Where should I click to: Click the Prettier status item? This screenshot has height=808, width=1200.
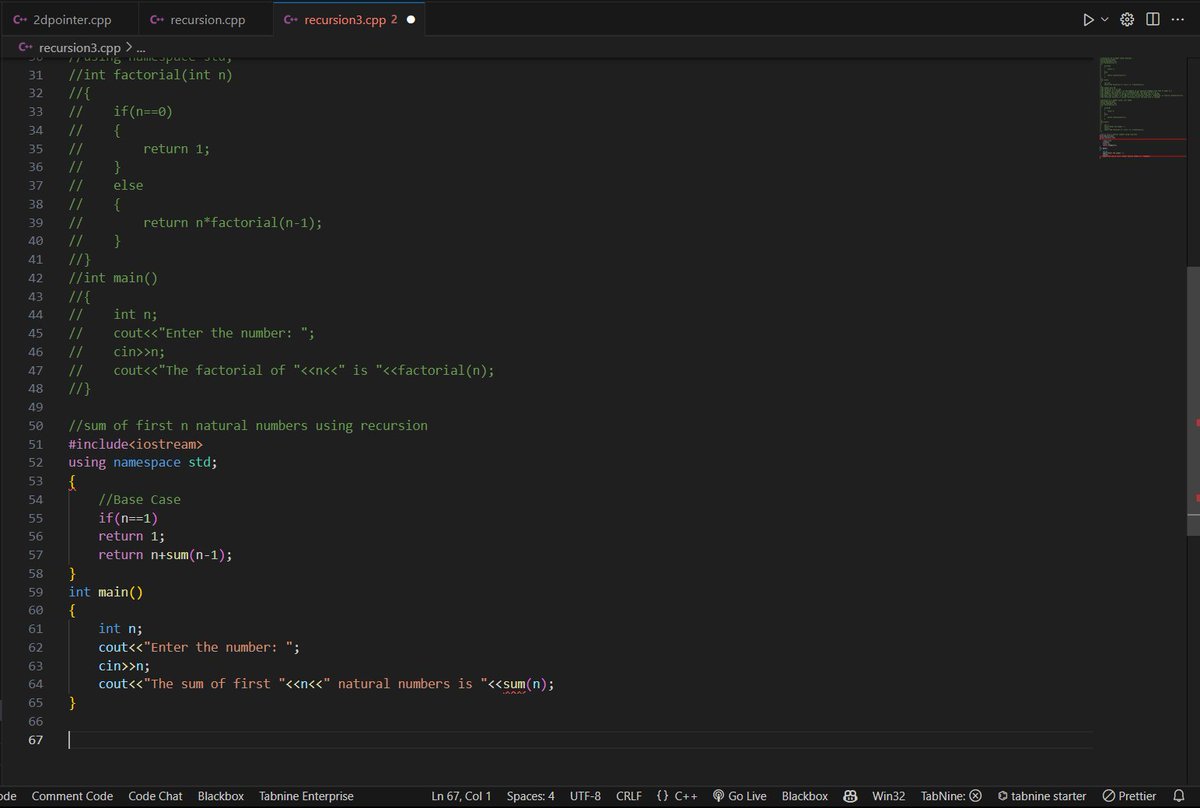[1129, 796]
